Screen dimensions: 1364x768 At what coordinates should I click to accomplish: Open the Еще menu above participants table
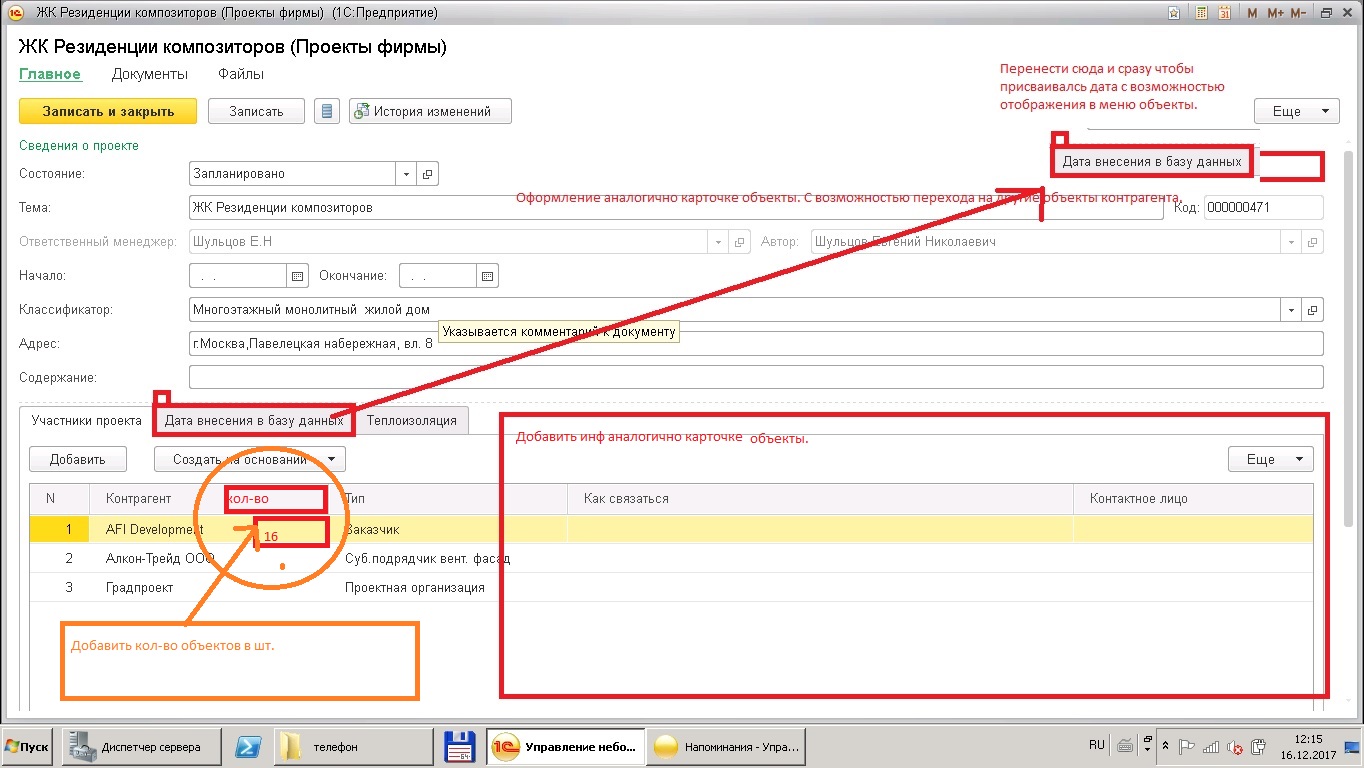tap(1270, 459)
